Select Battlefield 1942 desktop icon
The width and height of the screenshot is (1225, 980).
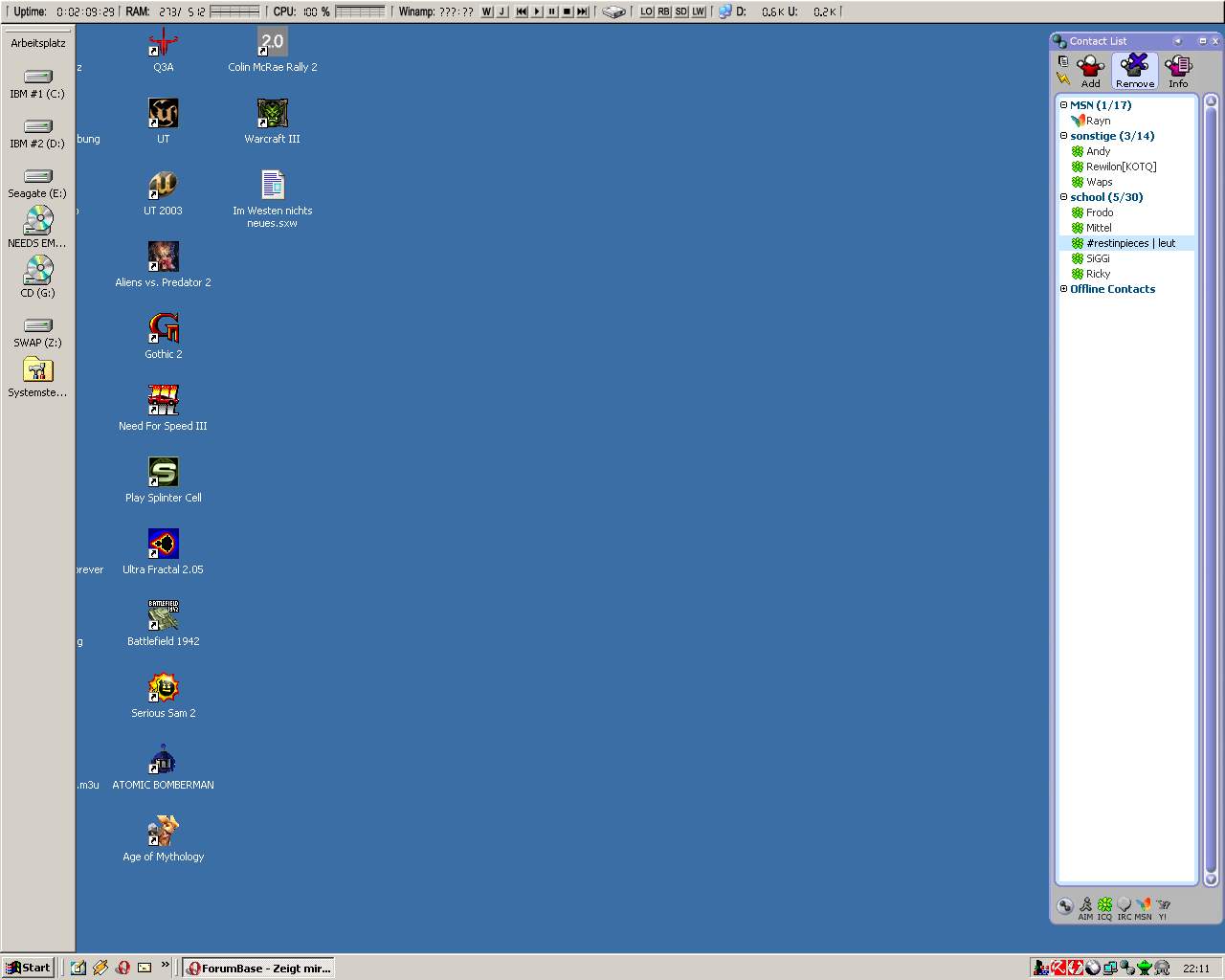tap(163, 624)
